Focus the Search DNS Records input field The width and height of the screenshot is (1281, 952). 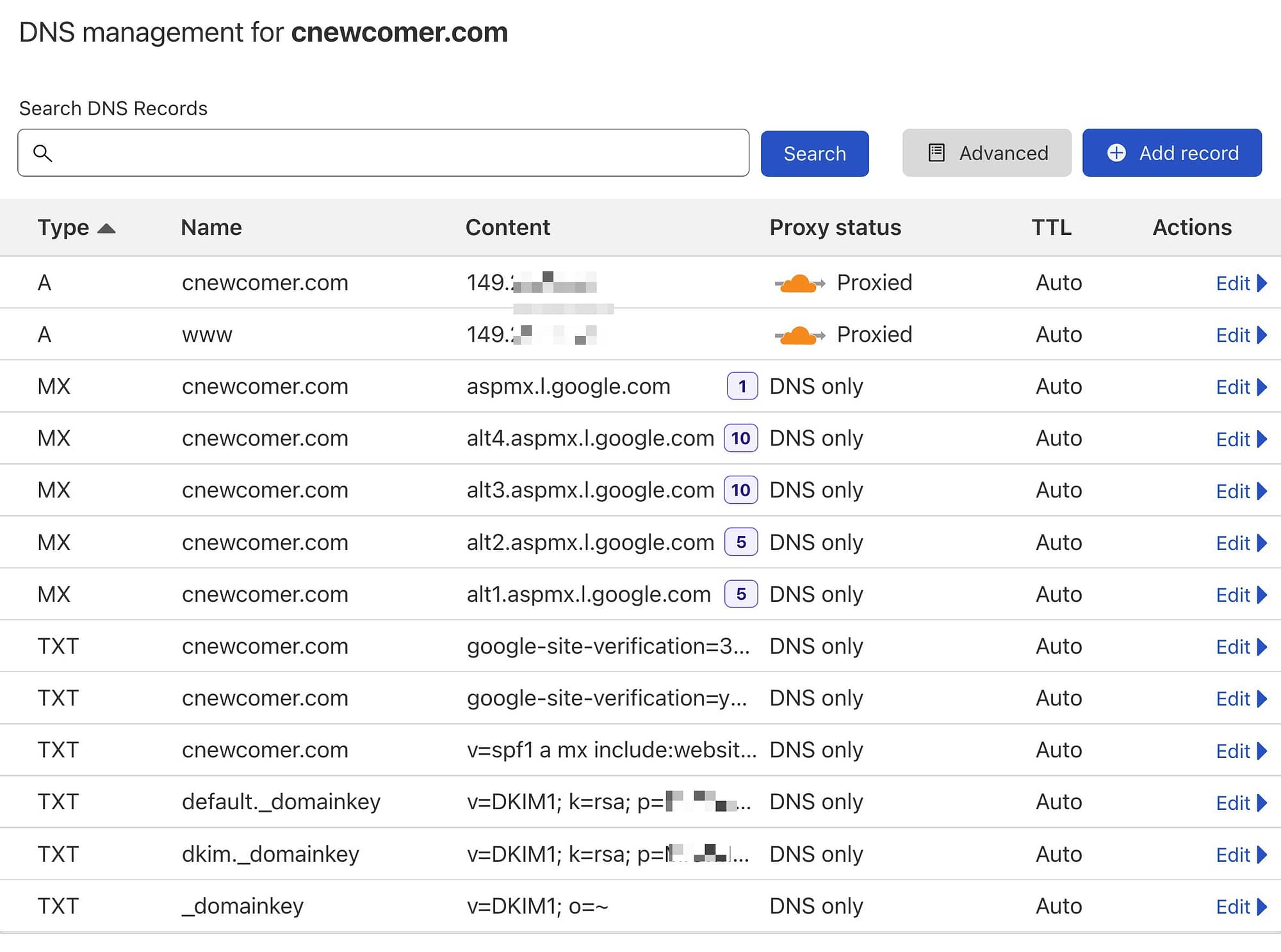tap(397, 153)
